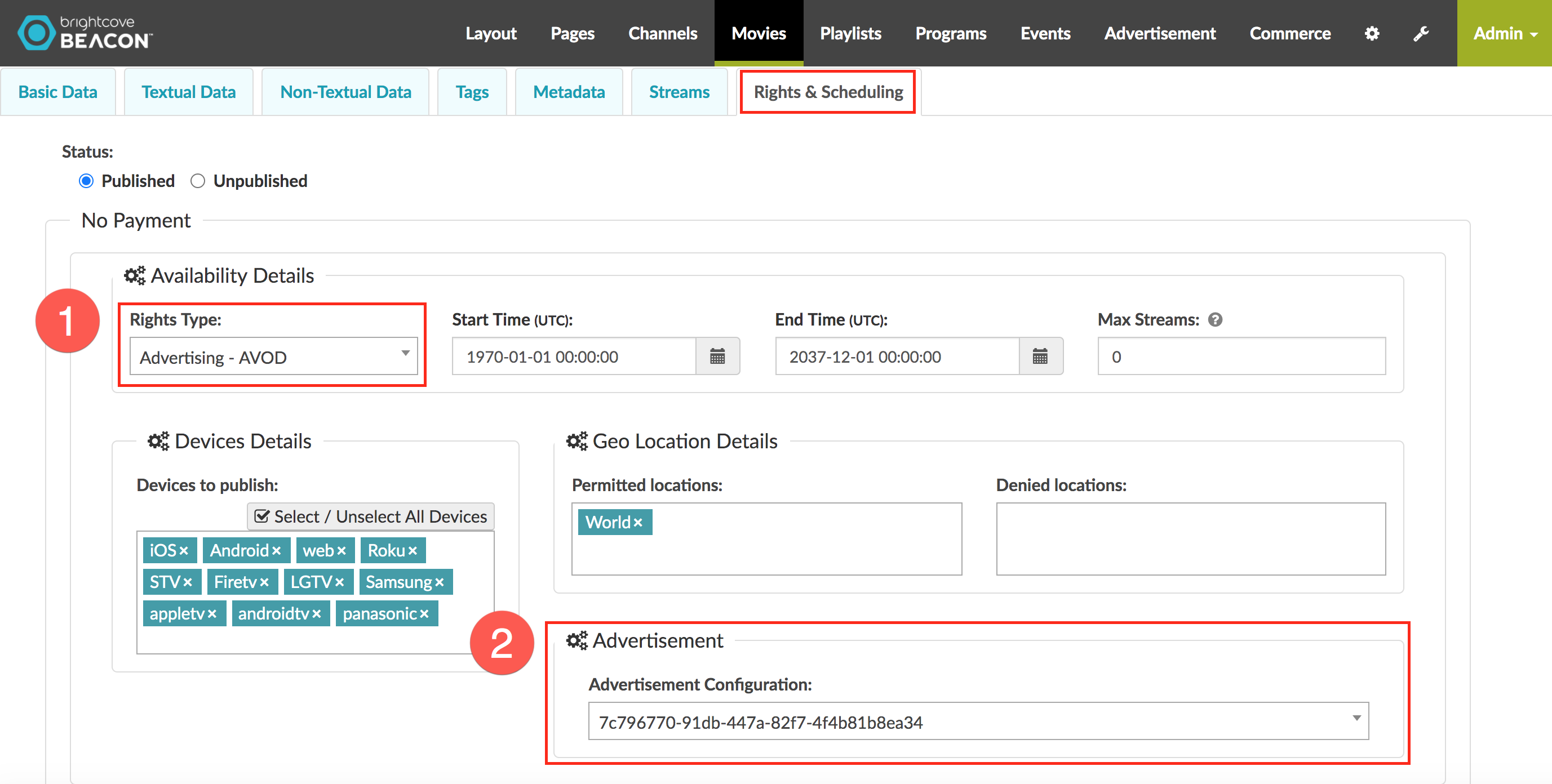The width and height of the screenshot is (1552, 784).
Task: Toggle Select / Unselect All Devices
Action: [x=370, y=516]
